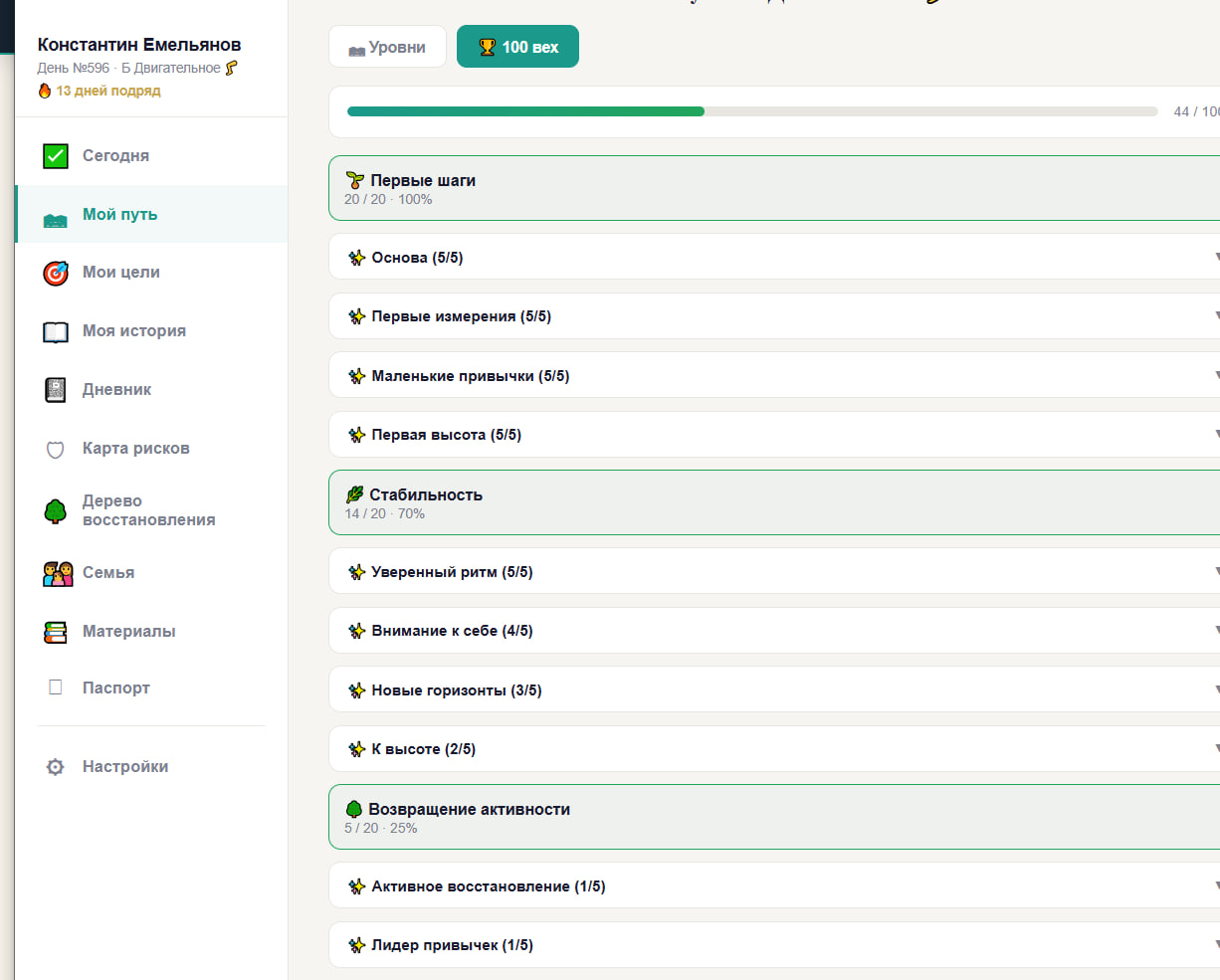Screen dimensions: 1220x980
Task: Open the Паспорт page
Action: tap(151, 687)
